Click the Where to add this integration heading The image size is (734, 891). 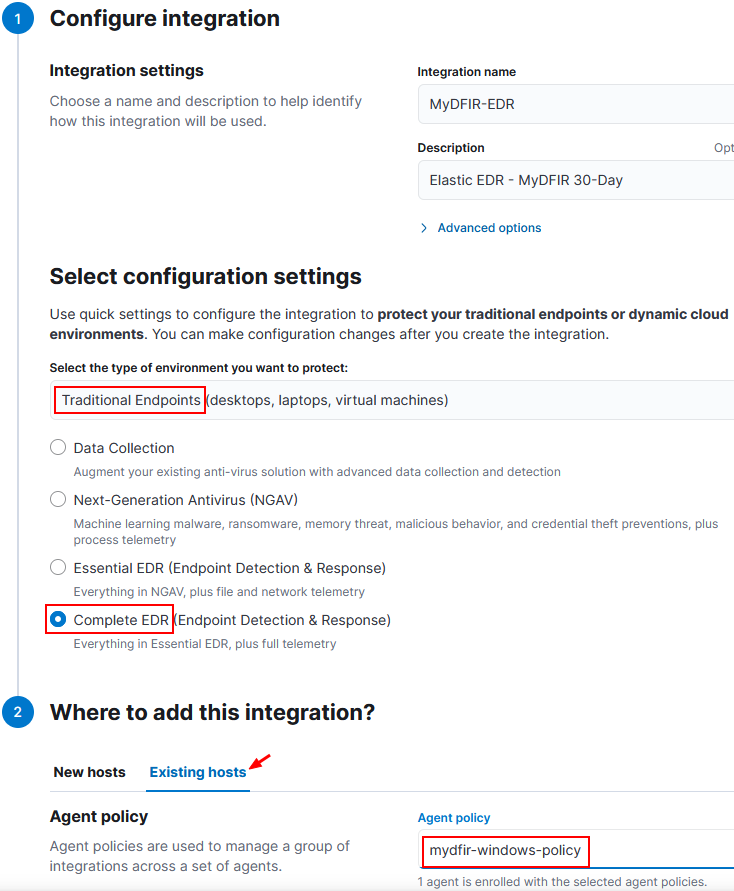pyautogui.click(x=212, y=713)
